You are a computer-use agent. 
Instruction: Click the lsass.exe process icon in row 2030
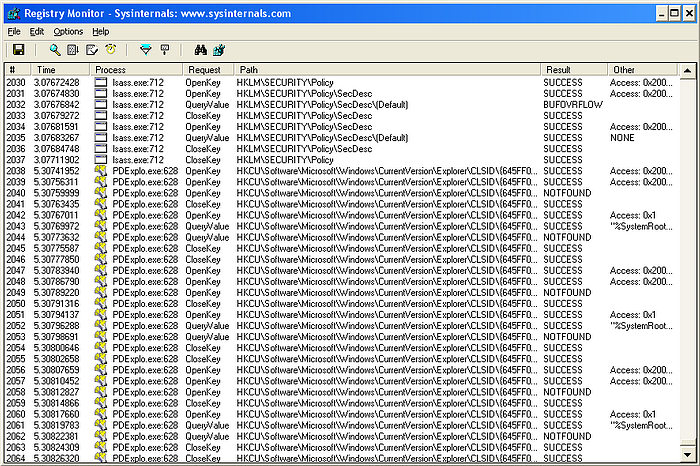(x=101, y=82)
